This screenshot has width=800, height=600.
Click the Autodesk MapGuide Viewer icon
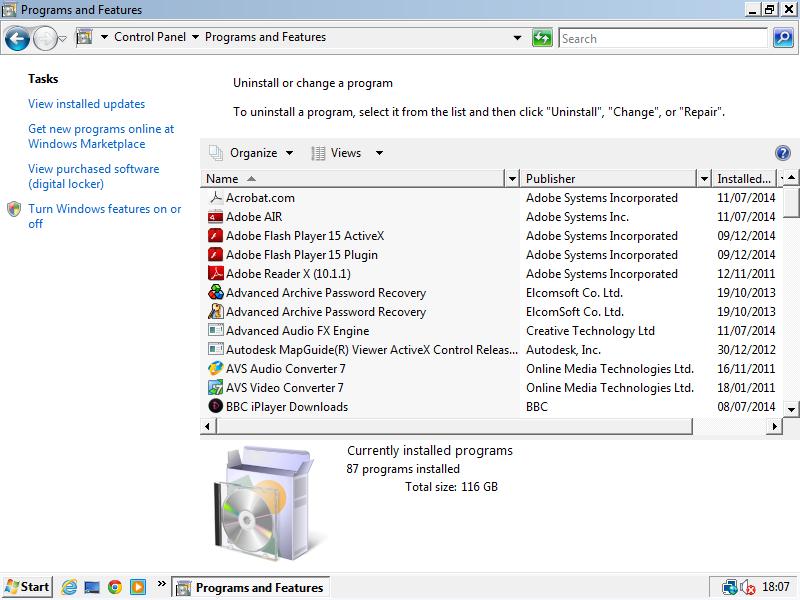216,349
